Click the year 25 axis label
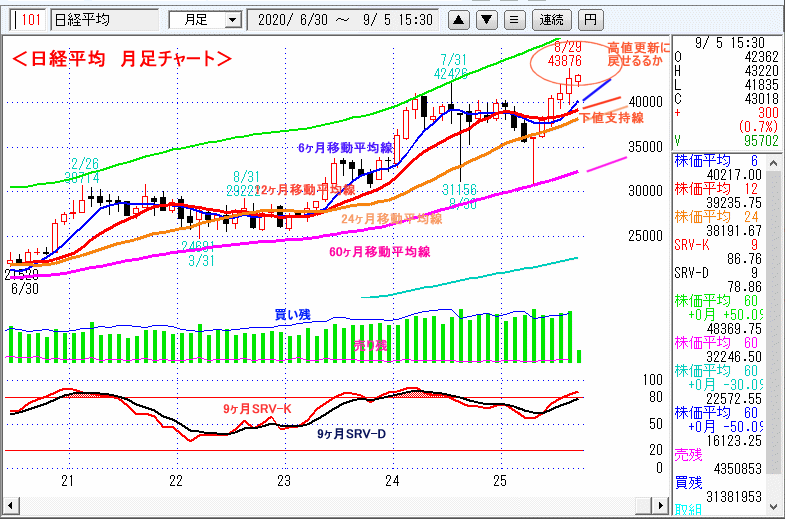This screenshot has height=519, width=785. [x=500, y=481]
